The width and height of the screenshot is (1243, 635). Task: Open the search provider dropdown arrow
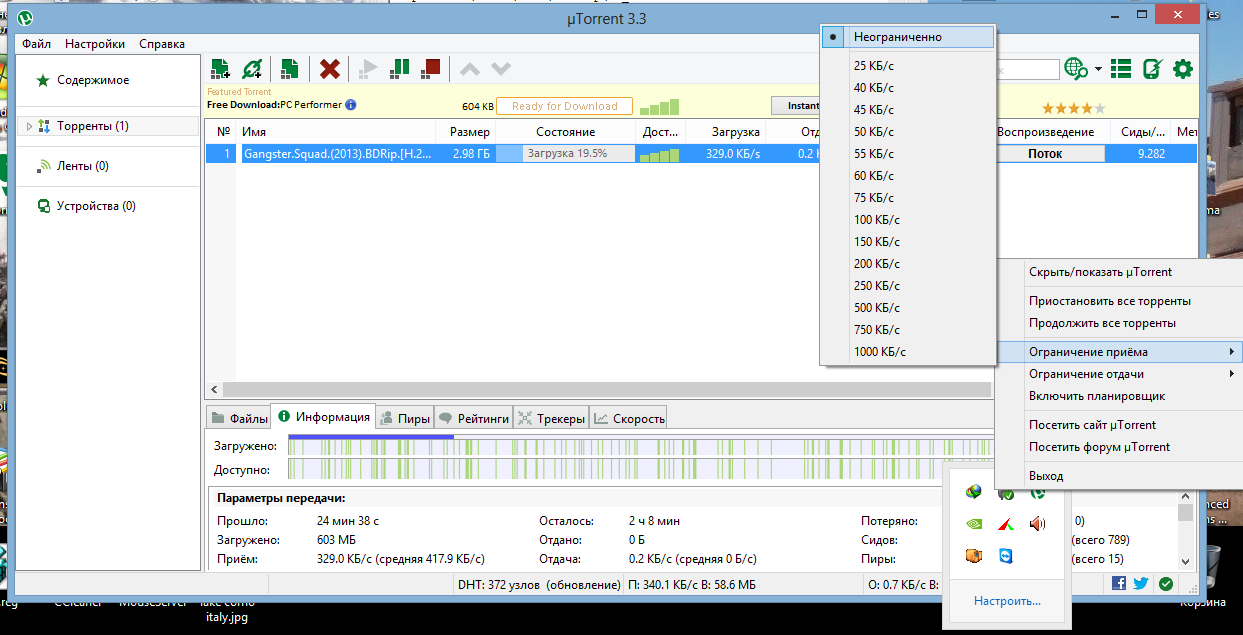point(1098,70)
